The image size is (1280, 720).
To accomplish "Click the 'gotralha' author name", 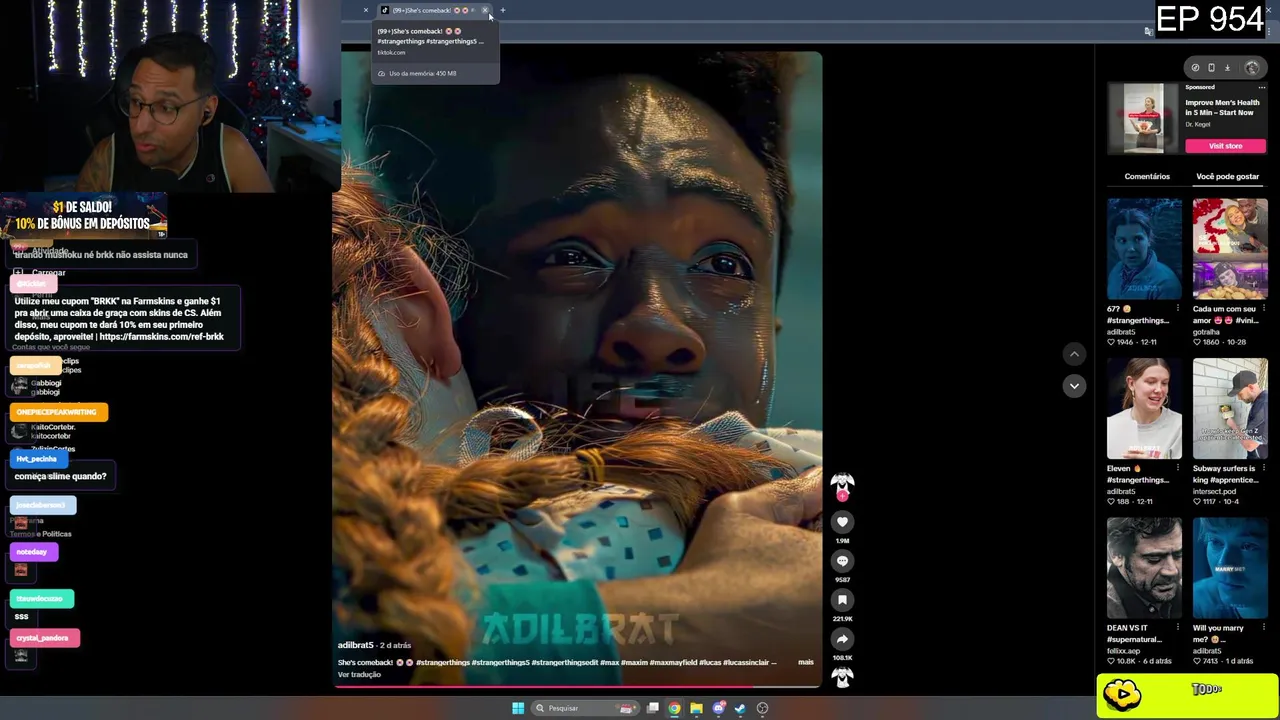I will (1206, 332).
